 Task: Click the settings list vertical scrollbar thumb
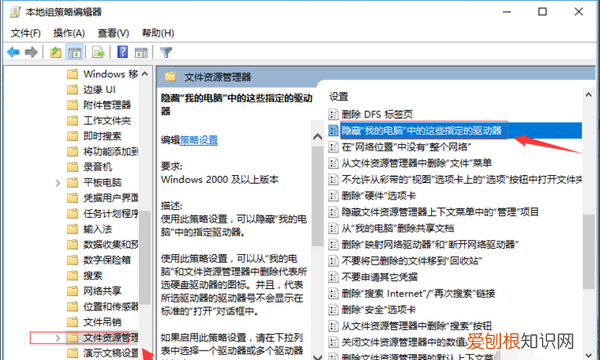pyautogui.click(x=589, y=252)
